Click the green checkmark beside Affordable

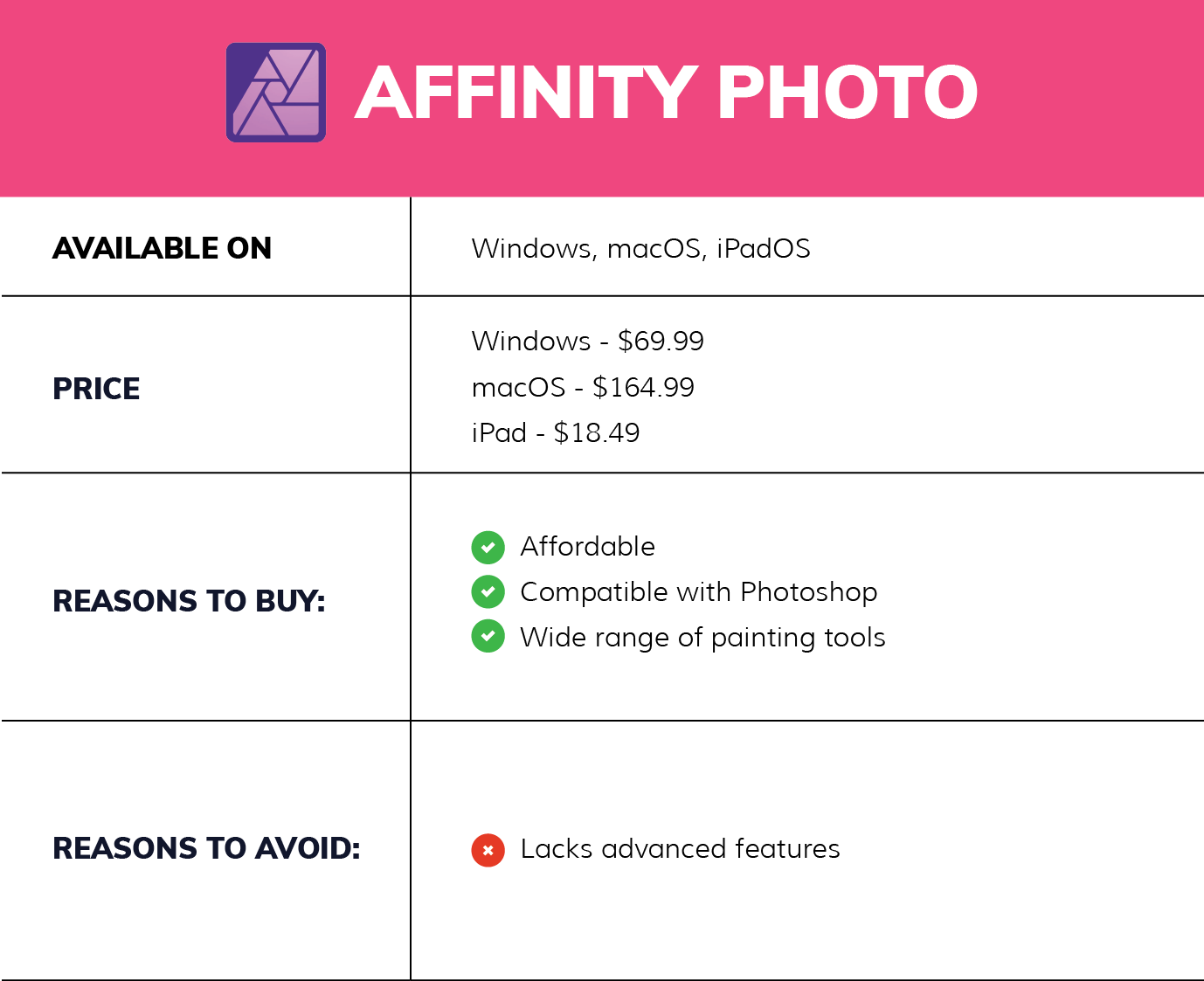pyautogui.click(x=488, y=548)
